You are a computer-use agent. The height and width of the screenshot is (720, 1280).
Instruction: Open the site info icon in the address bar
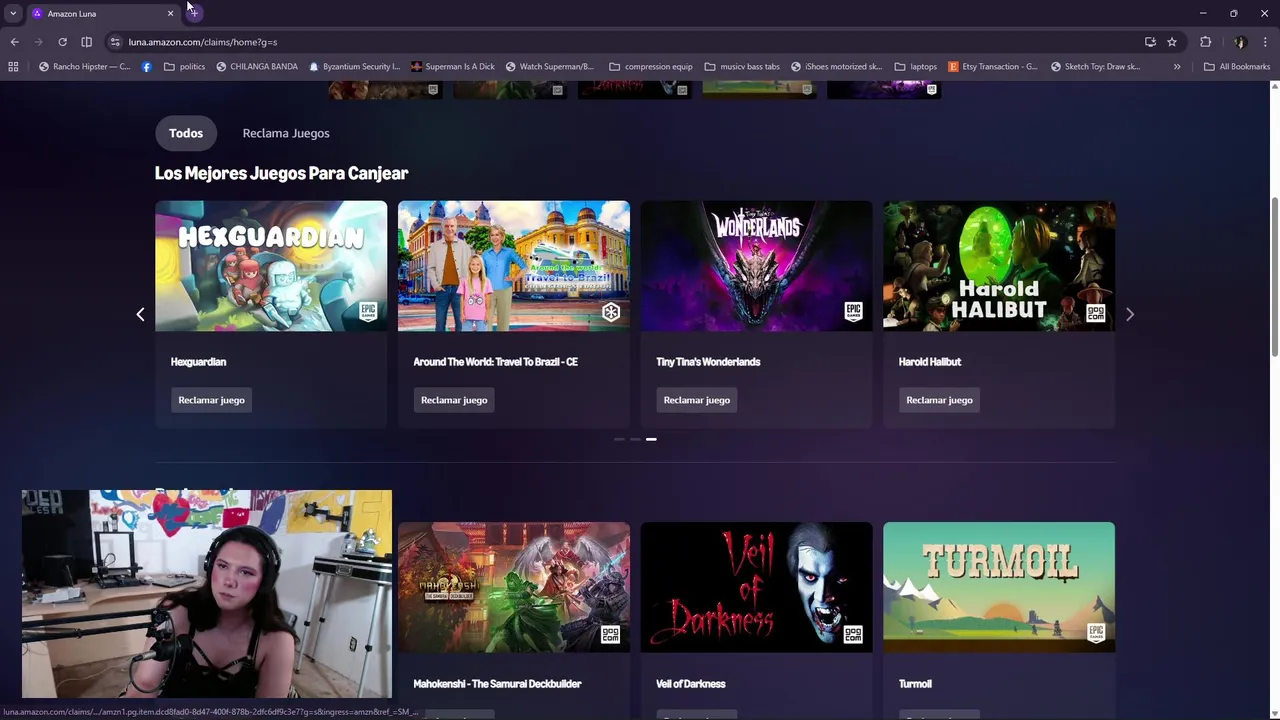tap(115, 42)
